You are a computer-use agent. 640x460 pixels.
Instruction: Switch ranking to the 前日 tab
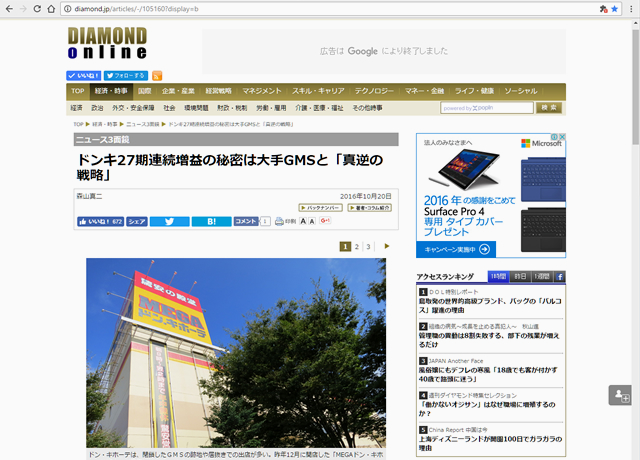coord(520,276)
